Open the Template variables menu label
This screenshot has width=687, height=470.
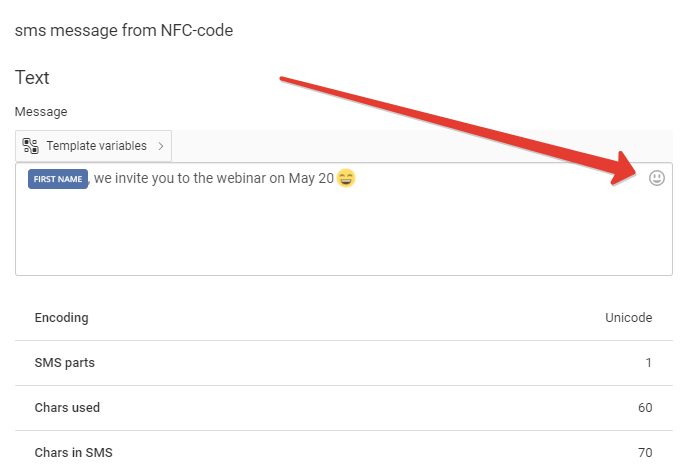pyautogui.click(x=96, y=145)
